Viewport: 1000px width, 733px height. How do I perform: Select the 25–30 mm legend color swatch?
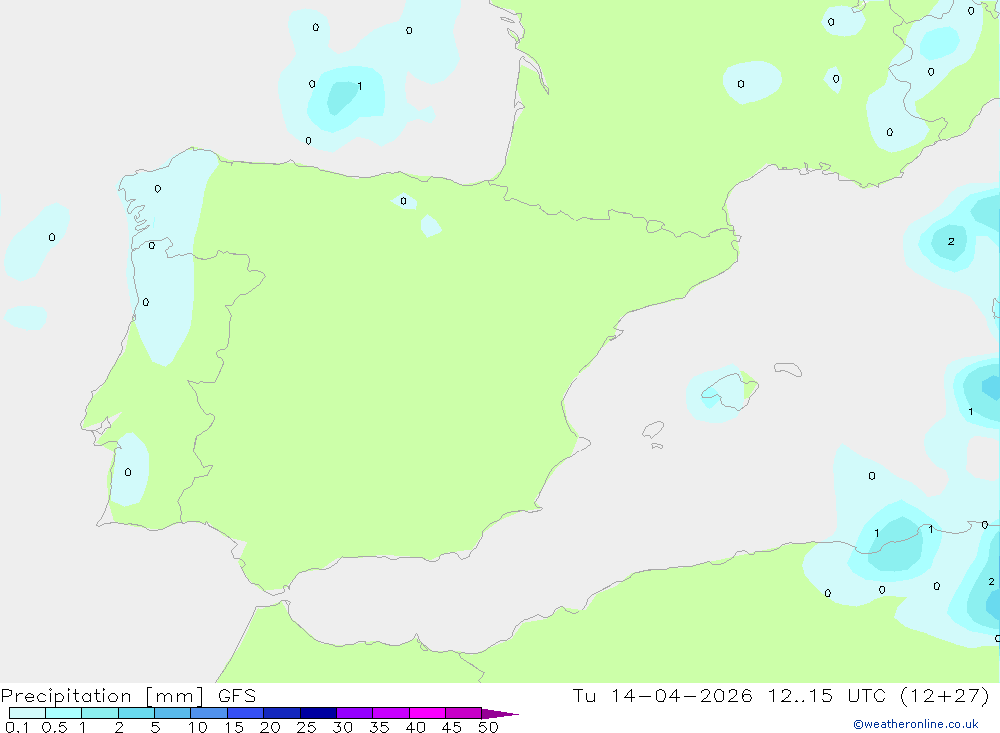pos(318,713)
